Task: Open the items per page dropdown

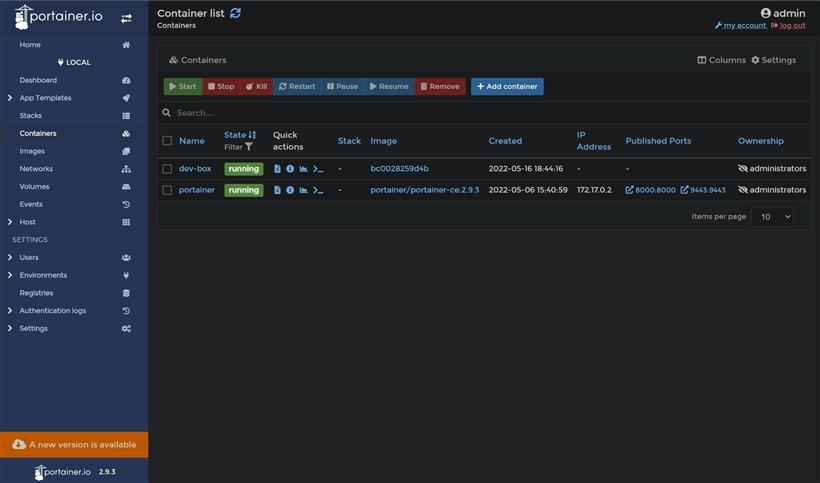Action: pos(772,217)
